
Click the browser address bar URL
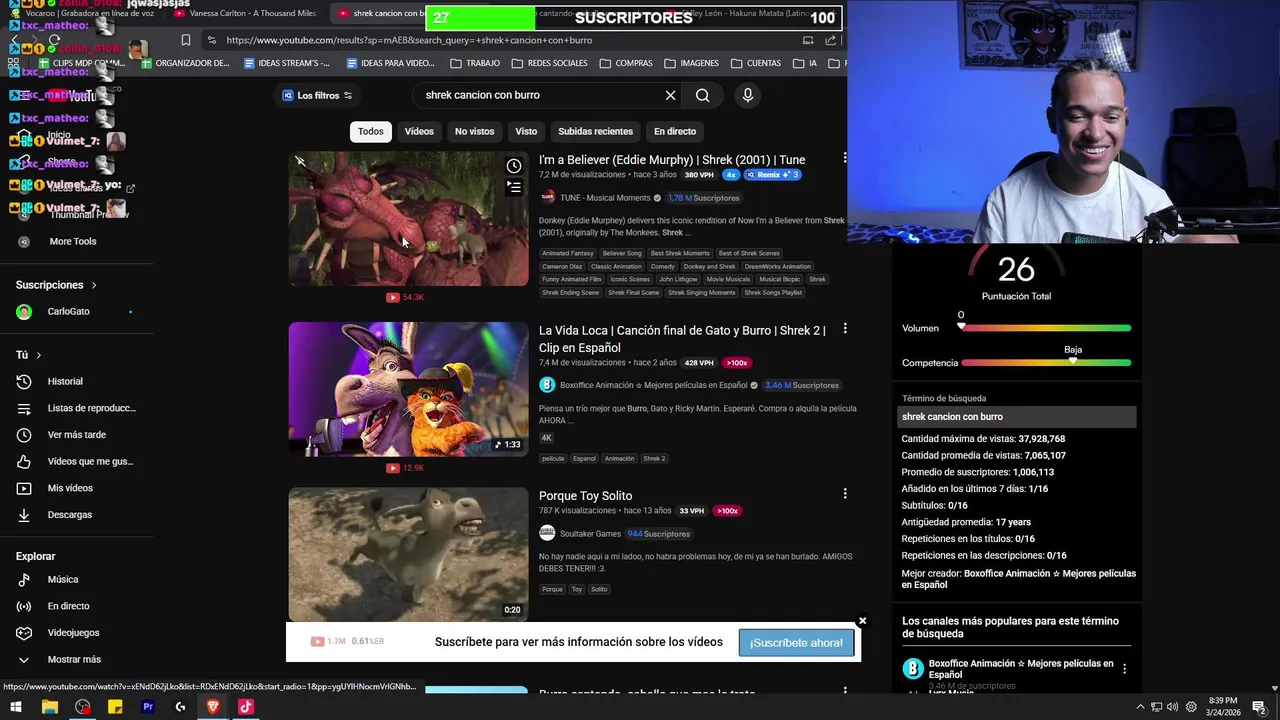pos(409,40)
